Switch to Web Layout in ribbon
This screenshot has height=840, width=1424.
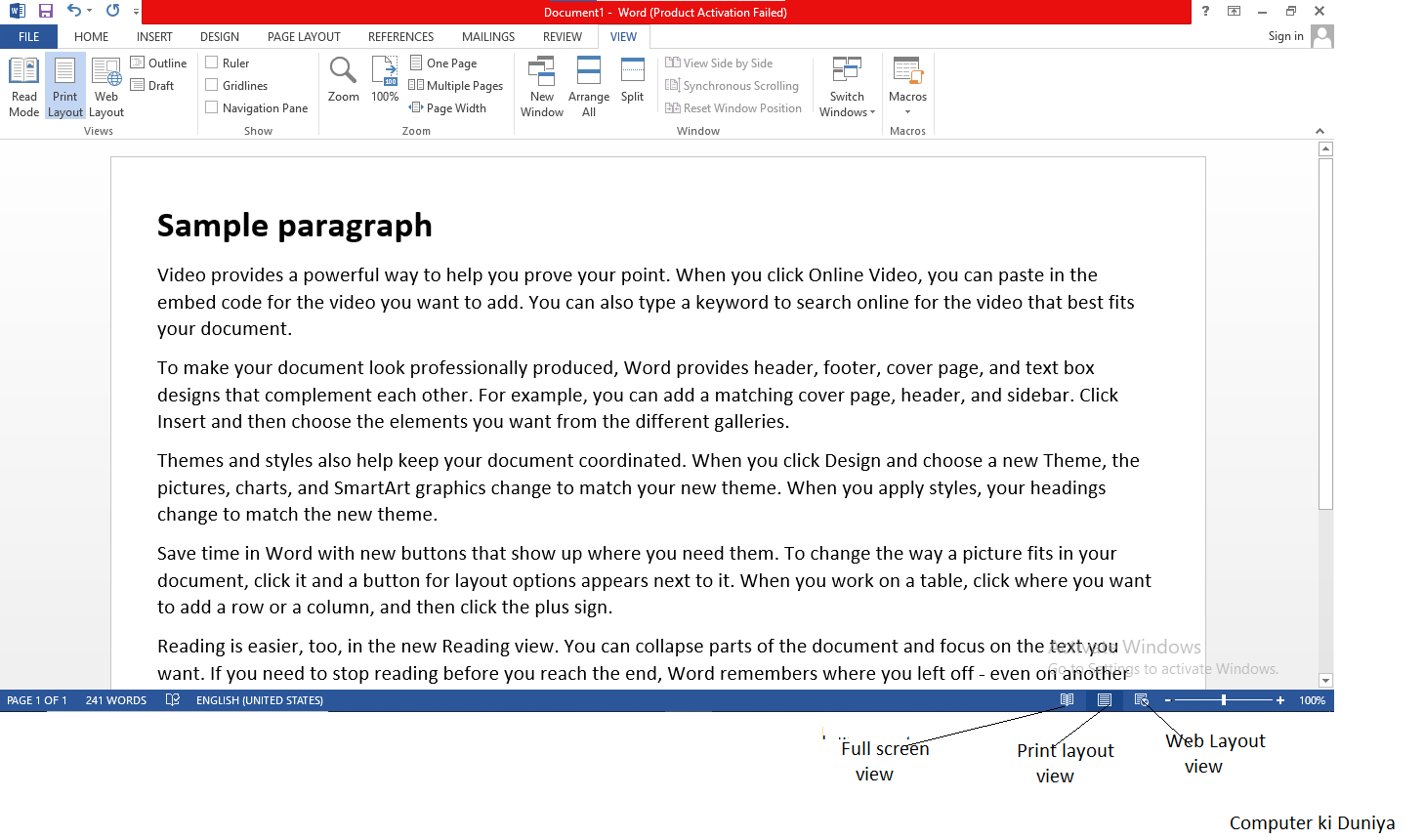(x=106, y=87)
